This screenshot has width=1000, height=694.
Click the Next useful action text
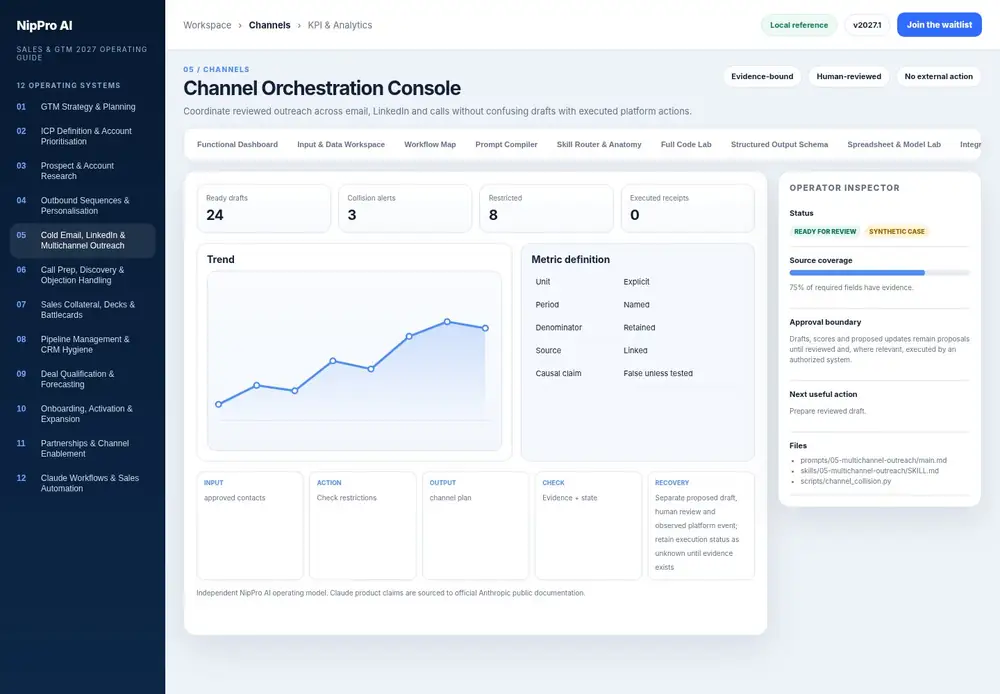823,394
